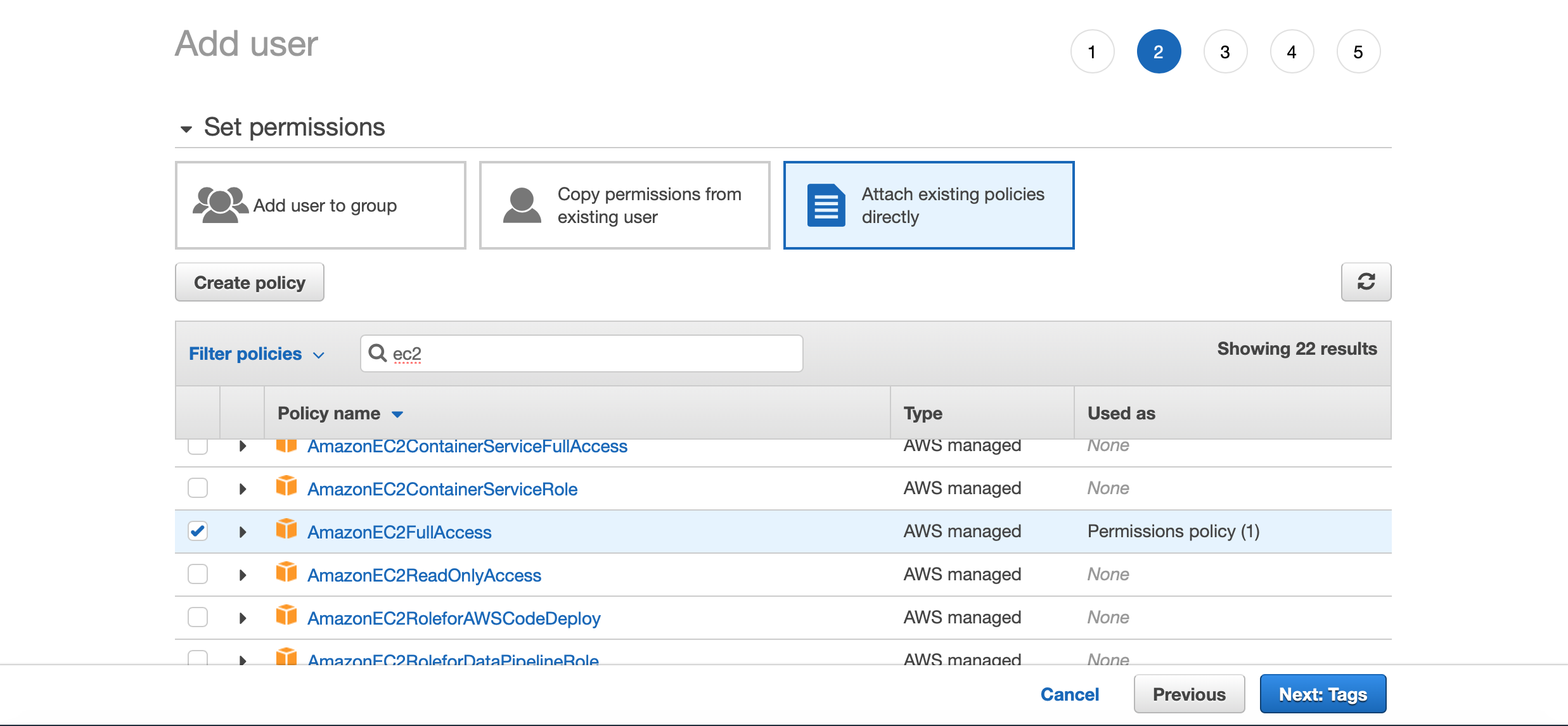Viewport: 1568px width, 726px height.
Task: Expand the AmazonEC2ContainerServiceRole policy details
Action: 242,489
